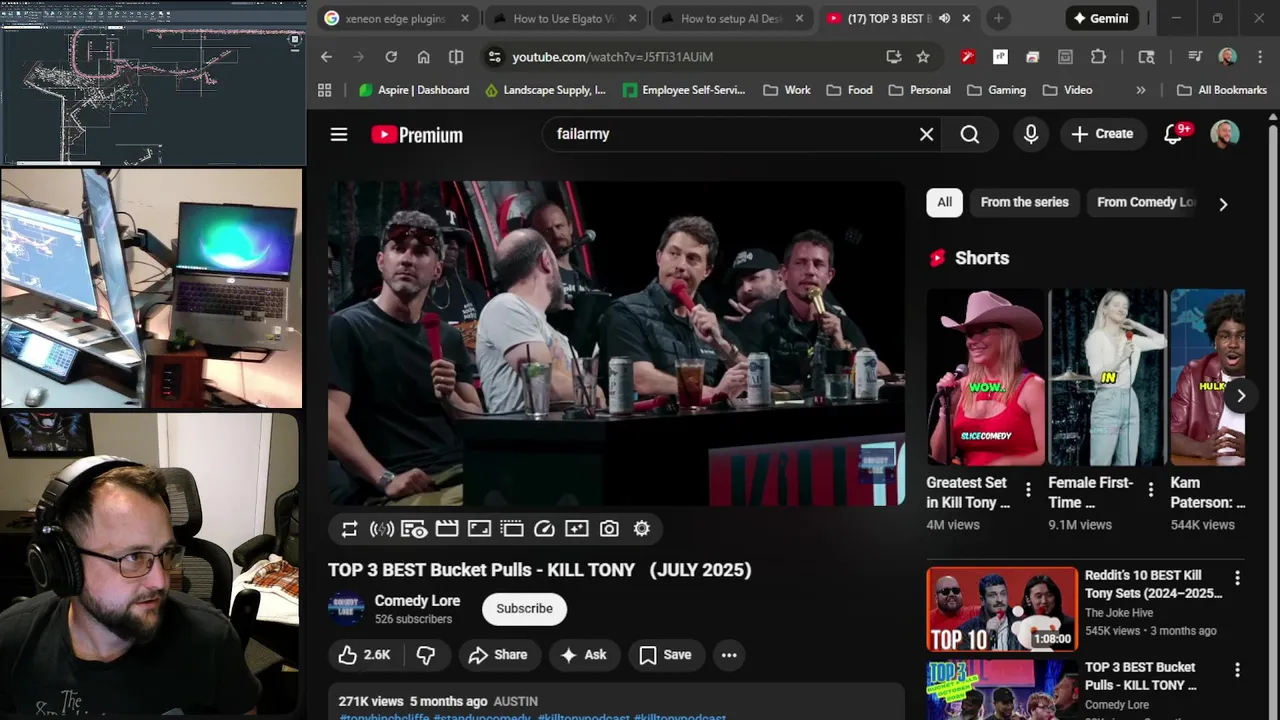Viewport: 1280px width, 720px height.
Task: Open the red extension icon in toolbar
Action: [967, 57]
